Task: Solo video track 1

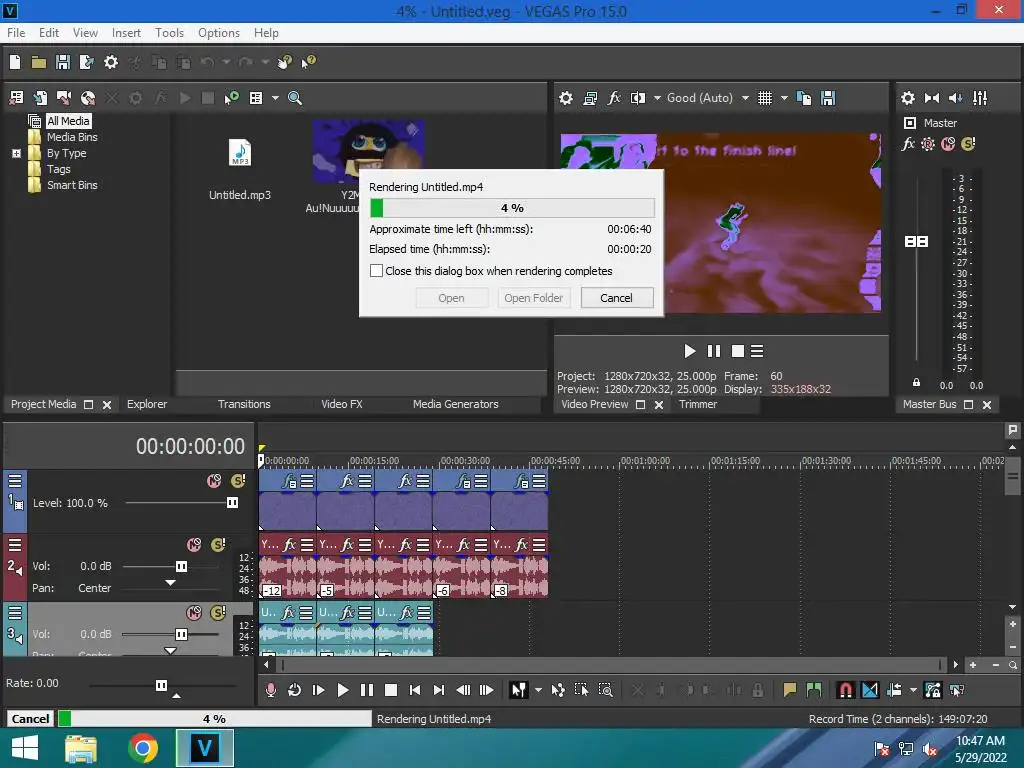Action: click(238, 481)
